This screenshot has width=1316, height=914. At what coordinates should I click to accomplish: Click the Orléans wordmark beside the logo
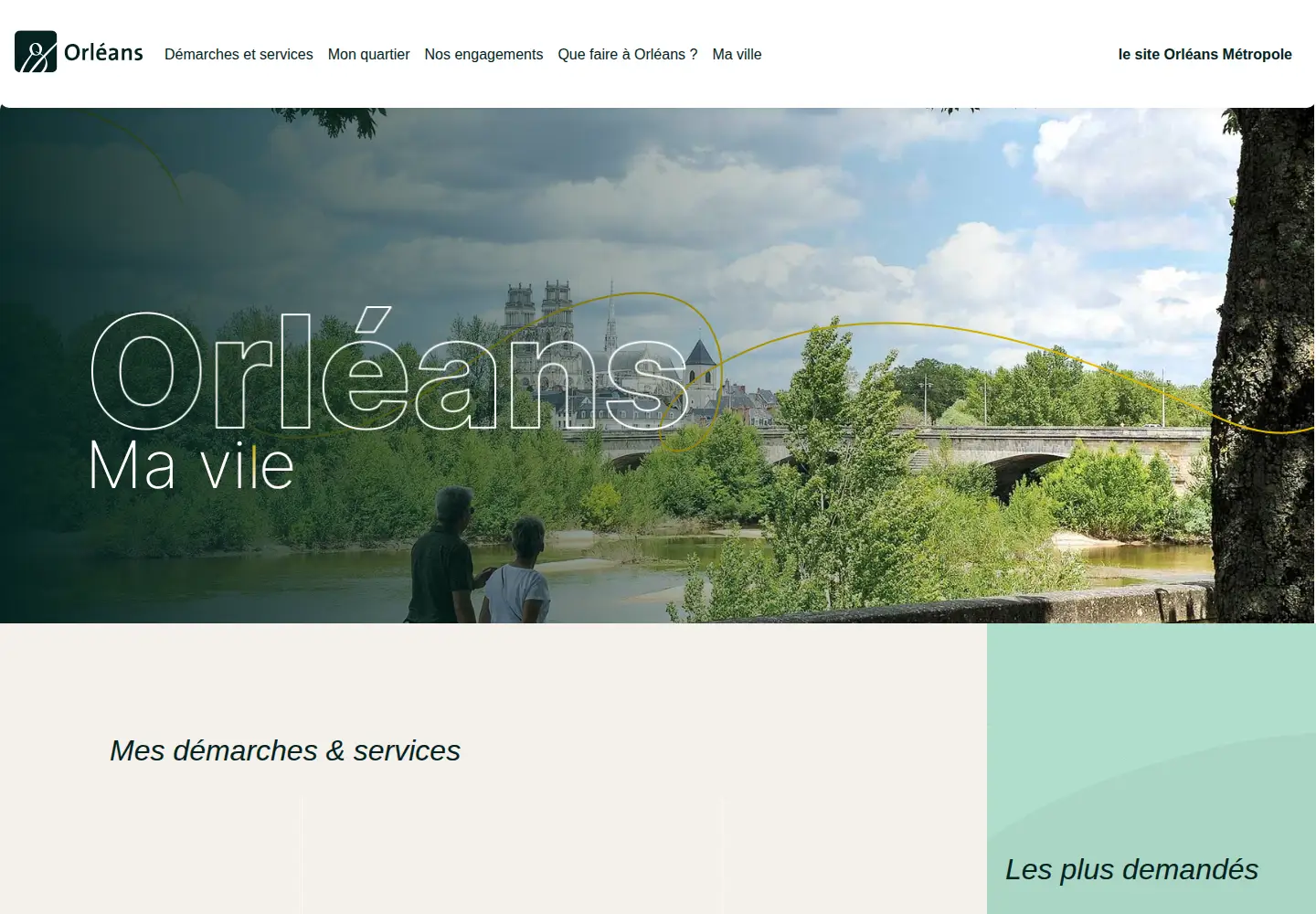[x=103, y=53]
